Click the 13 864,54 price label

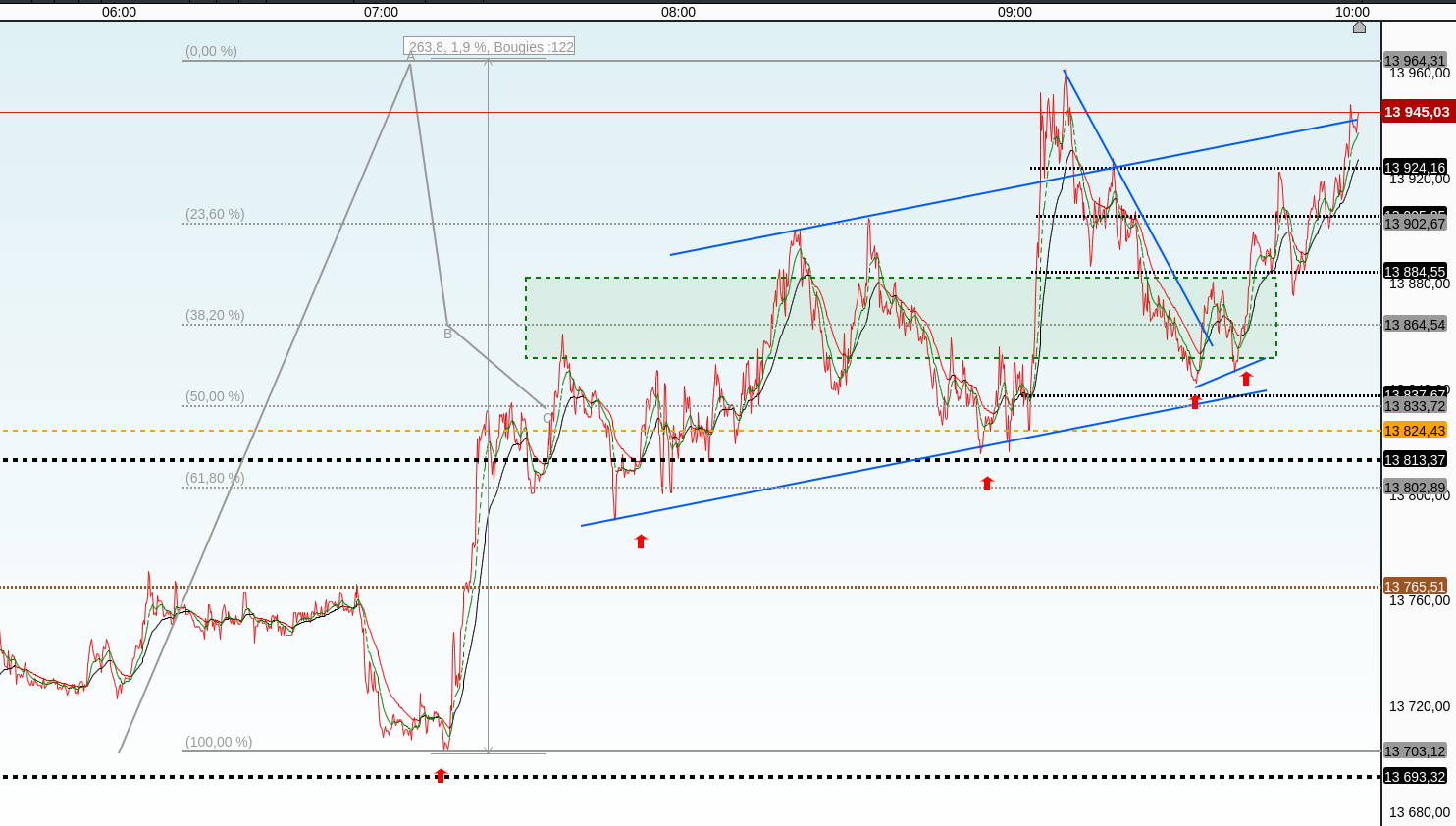[x=1415, y=325]
